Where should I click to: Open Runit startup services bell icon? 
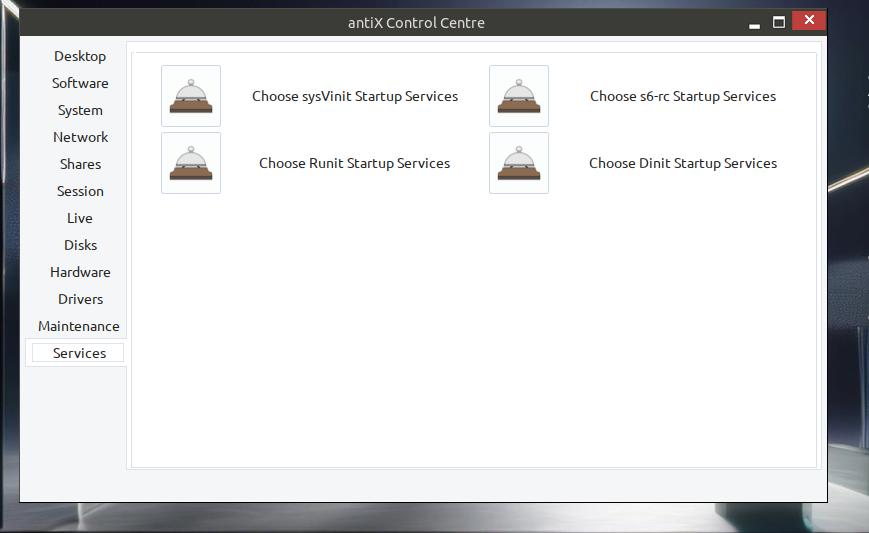coord(191,163)
